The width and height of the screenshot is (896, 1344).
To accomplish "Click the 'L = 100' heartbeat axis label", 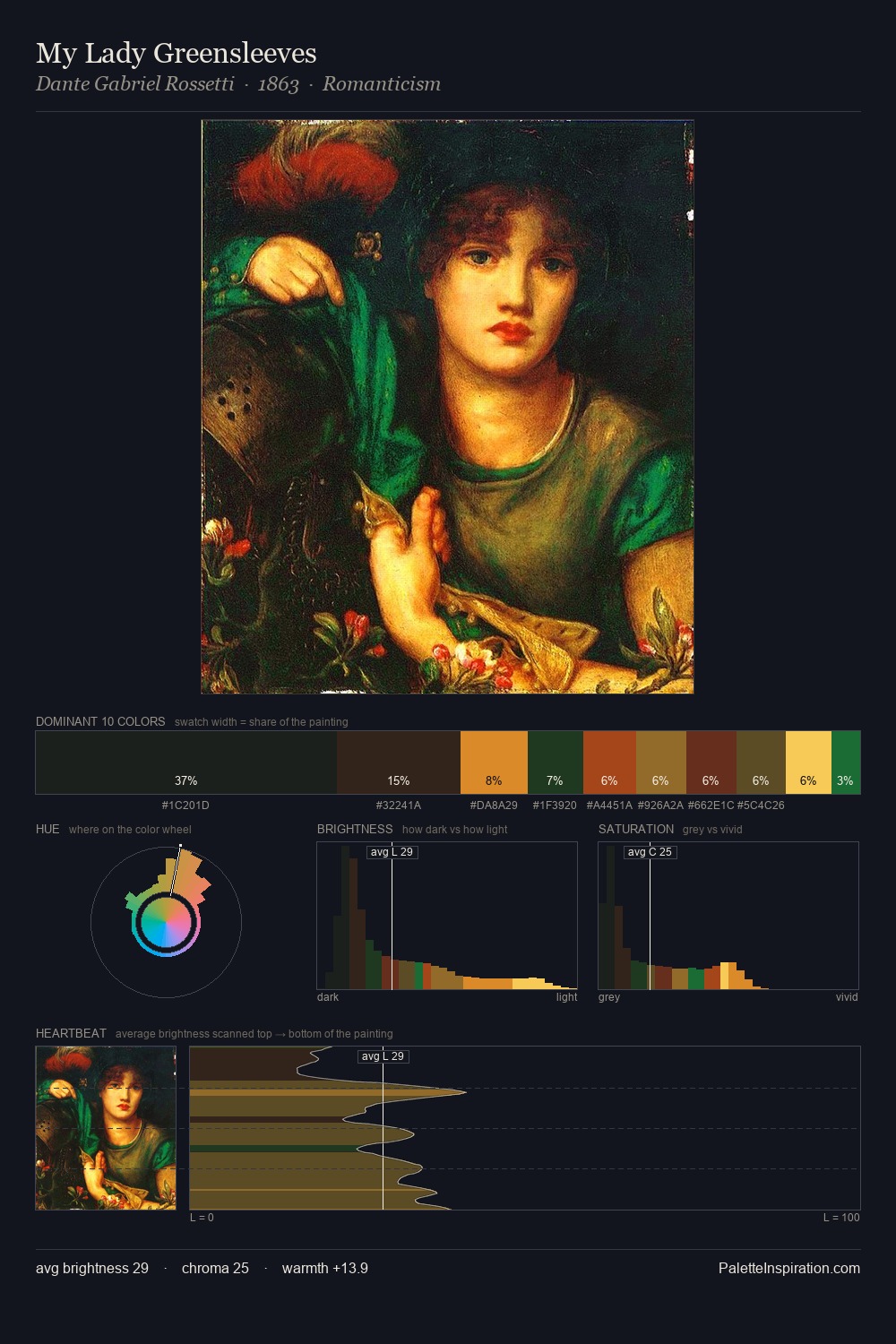I will click(841, 1218).
